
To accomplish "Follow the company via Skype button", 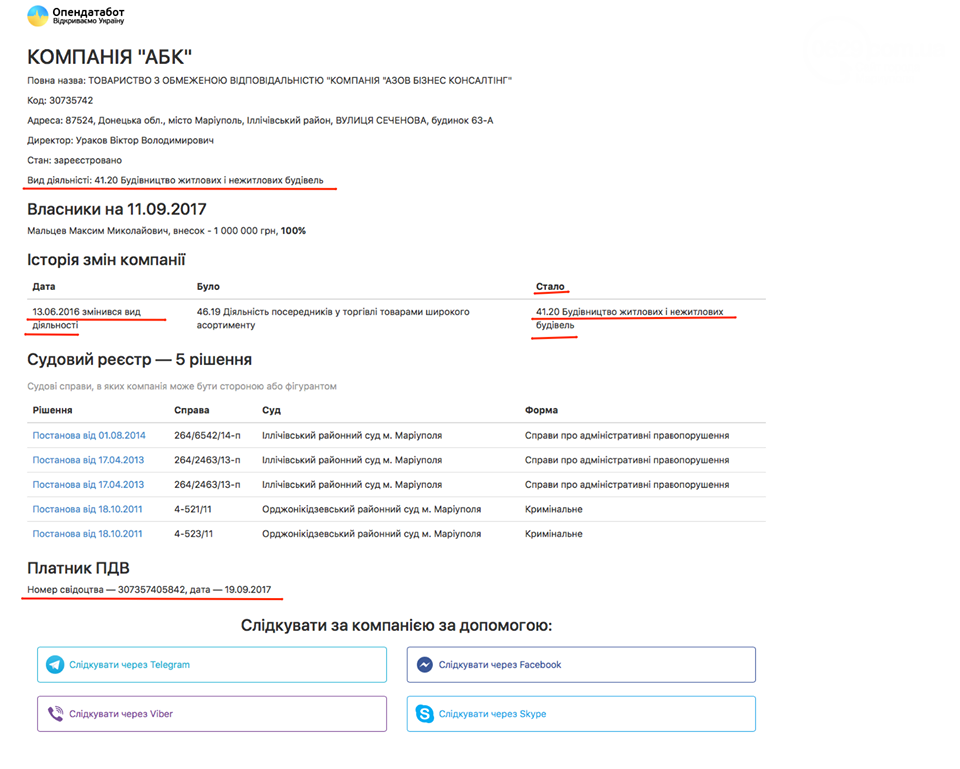I will [581, 714].
